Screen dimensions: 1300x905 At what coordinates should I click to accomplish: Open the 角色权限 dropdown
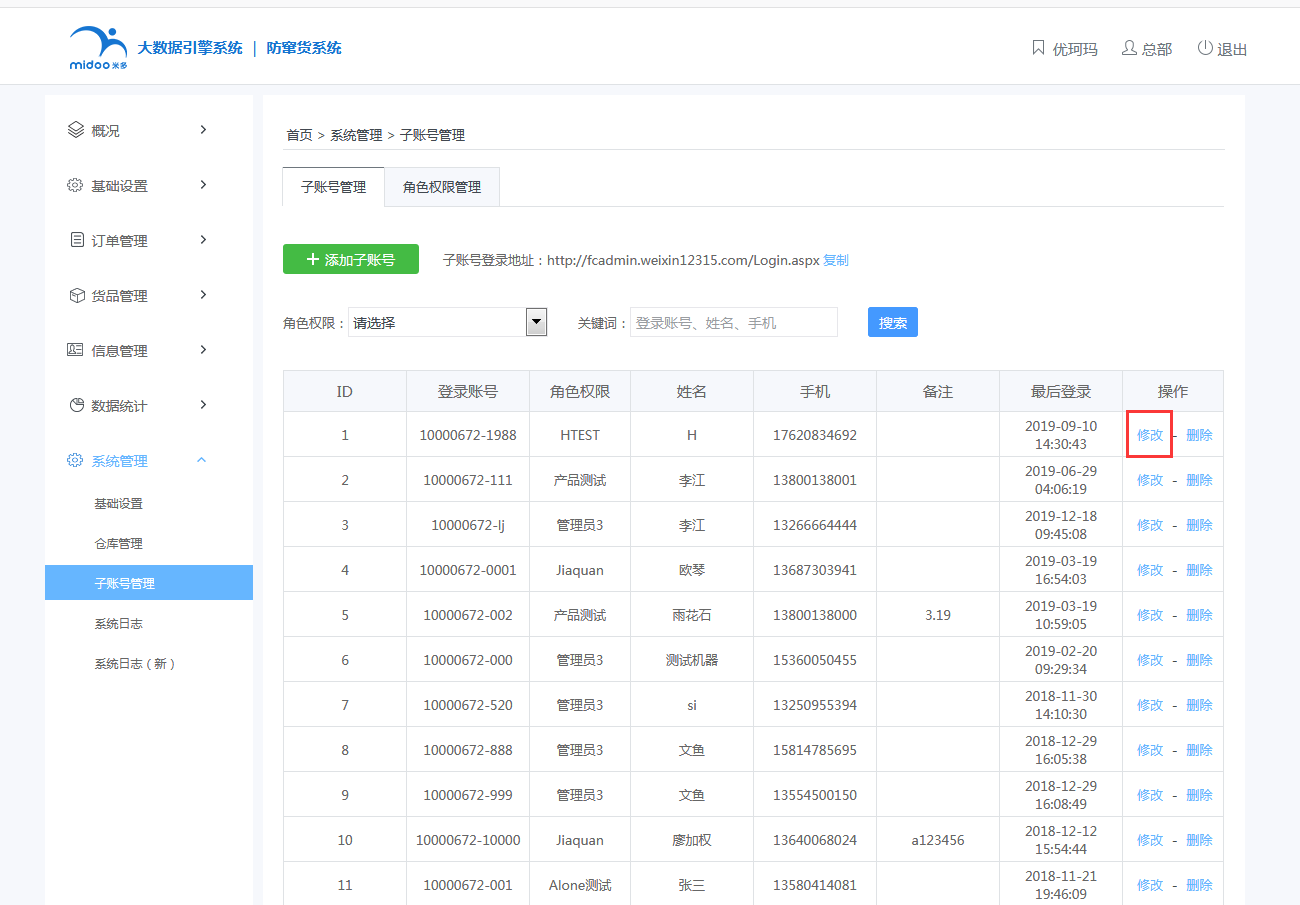pyautogui.click(x=447, y=322)
